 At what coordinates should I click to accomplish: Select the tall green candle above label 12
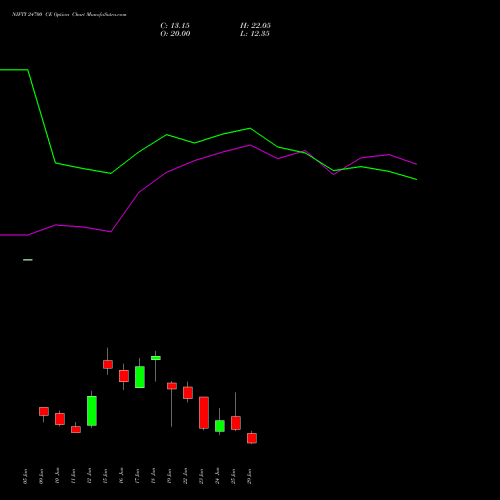(92, 411)
